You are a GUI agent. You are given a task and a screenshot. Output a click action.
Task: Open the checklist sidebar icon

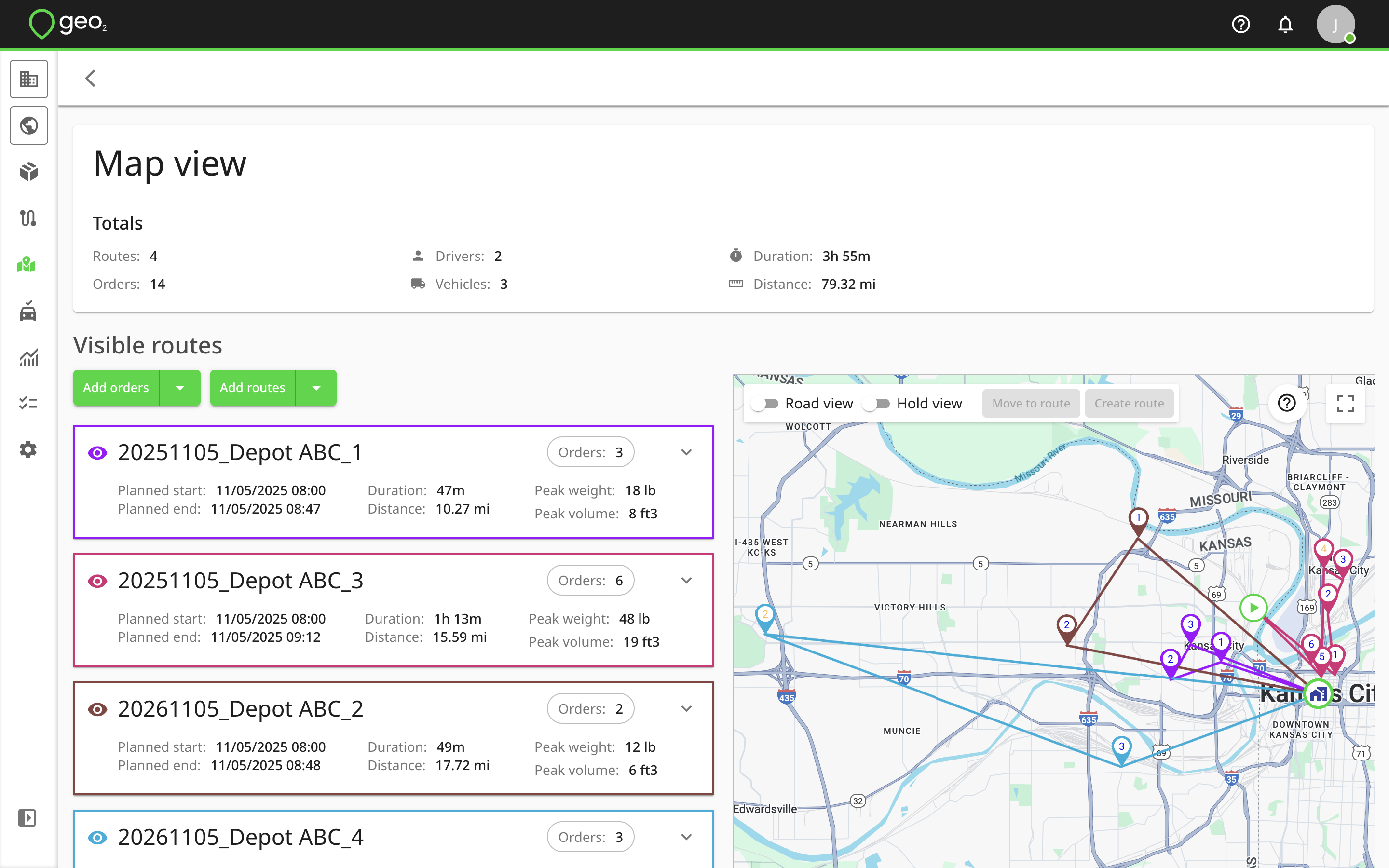pyautogui.click(x=29, y=404)
